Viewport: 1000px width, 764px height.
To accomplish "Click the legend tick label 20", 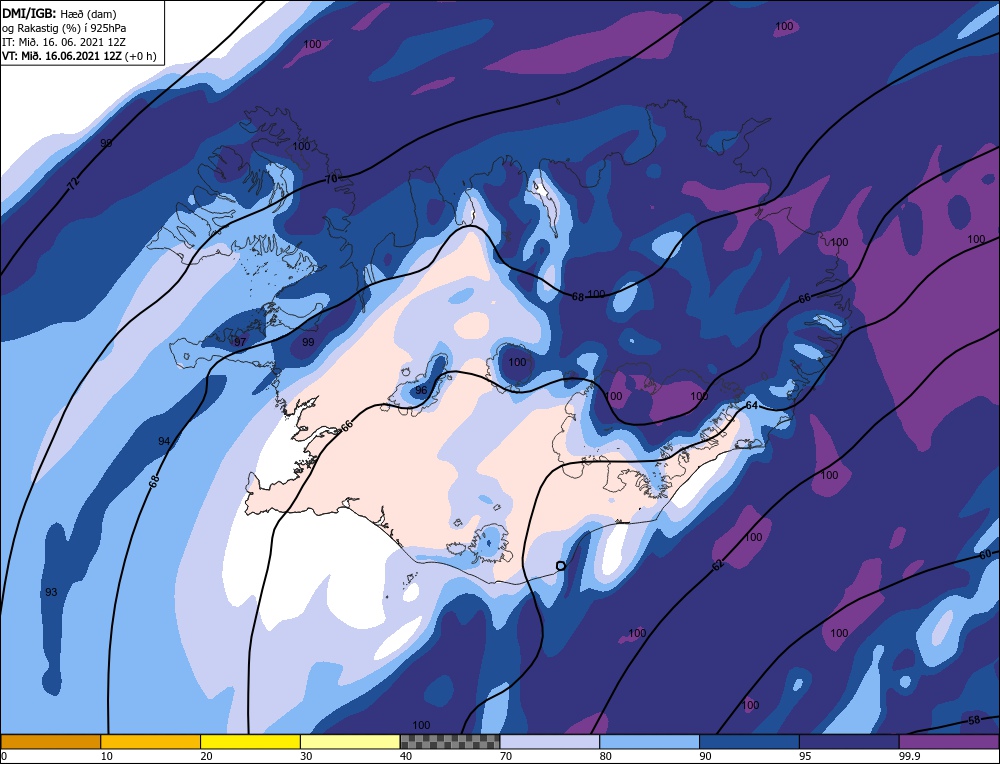I will [206, 756].
